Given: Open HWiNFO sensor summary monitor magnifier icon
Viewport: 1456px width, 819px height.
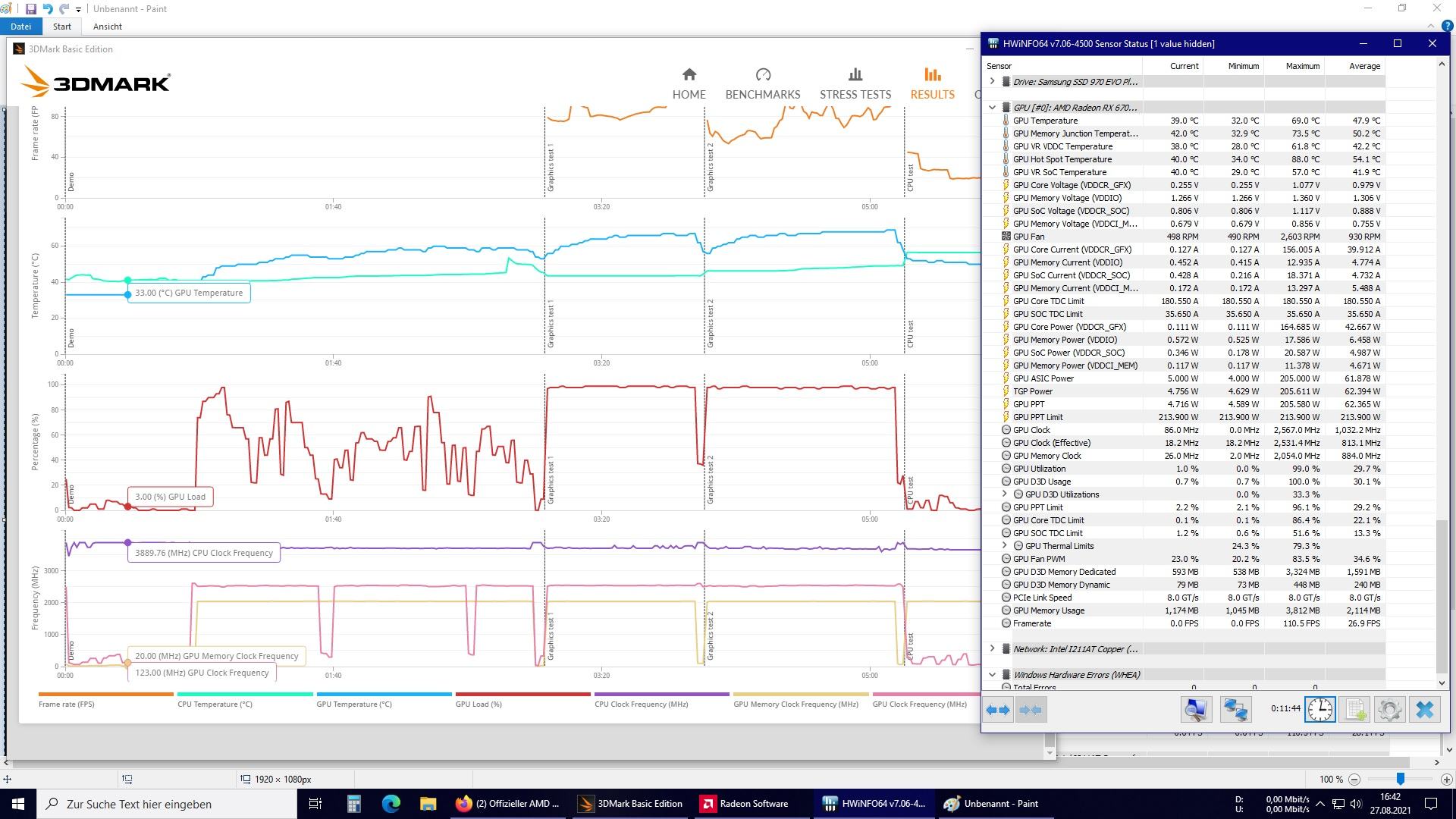Looking at the screenshot, I should coord(1196,710).
